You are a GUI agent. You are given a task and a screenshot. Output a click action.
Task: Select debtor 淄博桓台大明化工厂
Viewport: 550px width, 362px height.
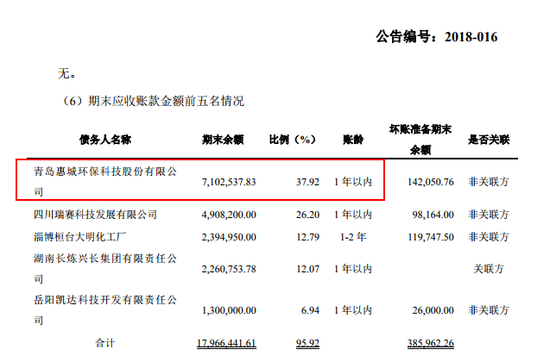tap(80, 237)
